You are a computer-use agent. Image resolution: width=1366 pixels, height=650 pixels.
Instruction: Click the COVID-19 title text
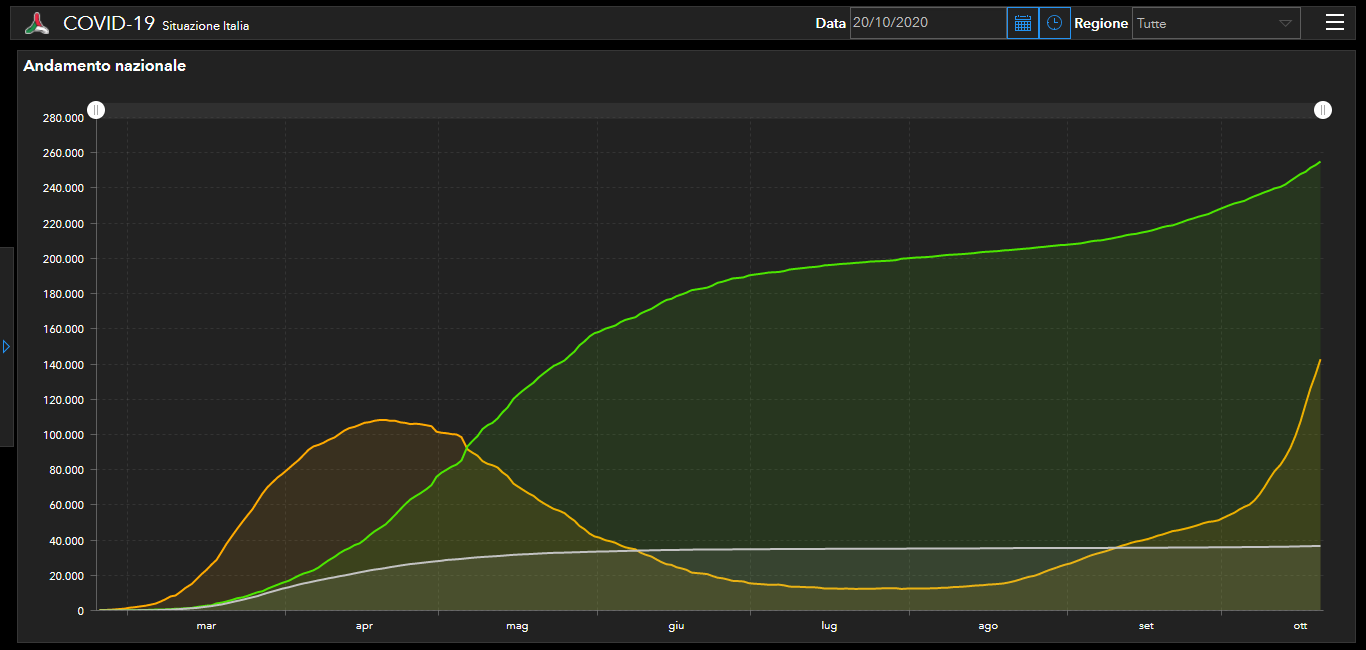(x=109, y=23)
